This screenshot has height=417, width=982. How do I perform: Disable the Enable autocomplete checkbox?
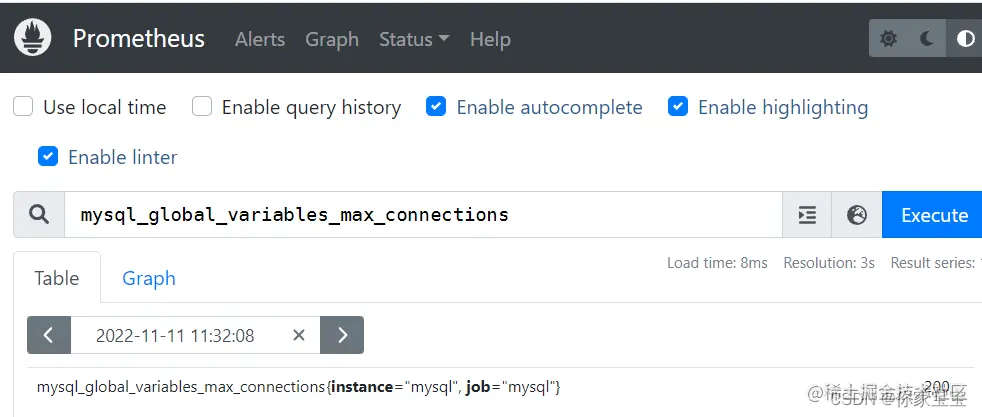point(436,107)
